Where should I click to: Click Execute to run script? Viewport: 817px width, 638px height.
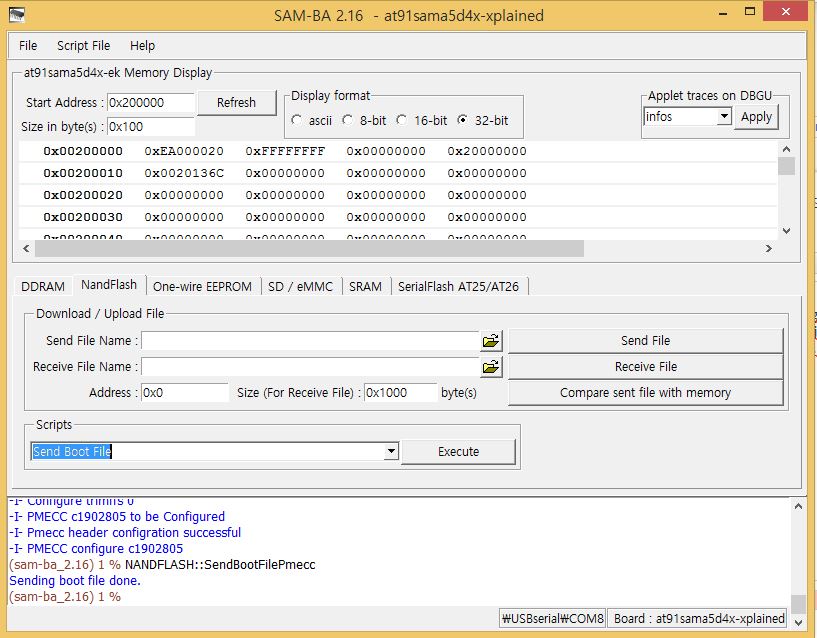(x=458, y=452)
